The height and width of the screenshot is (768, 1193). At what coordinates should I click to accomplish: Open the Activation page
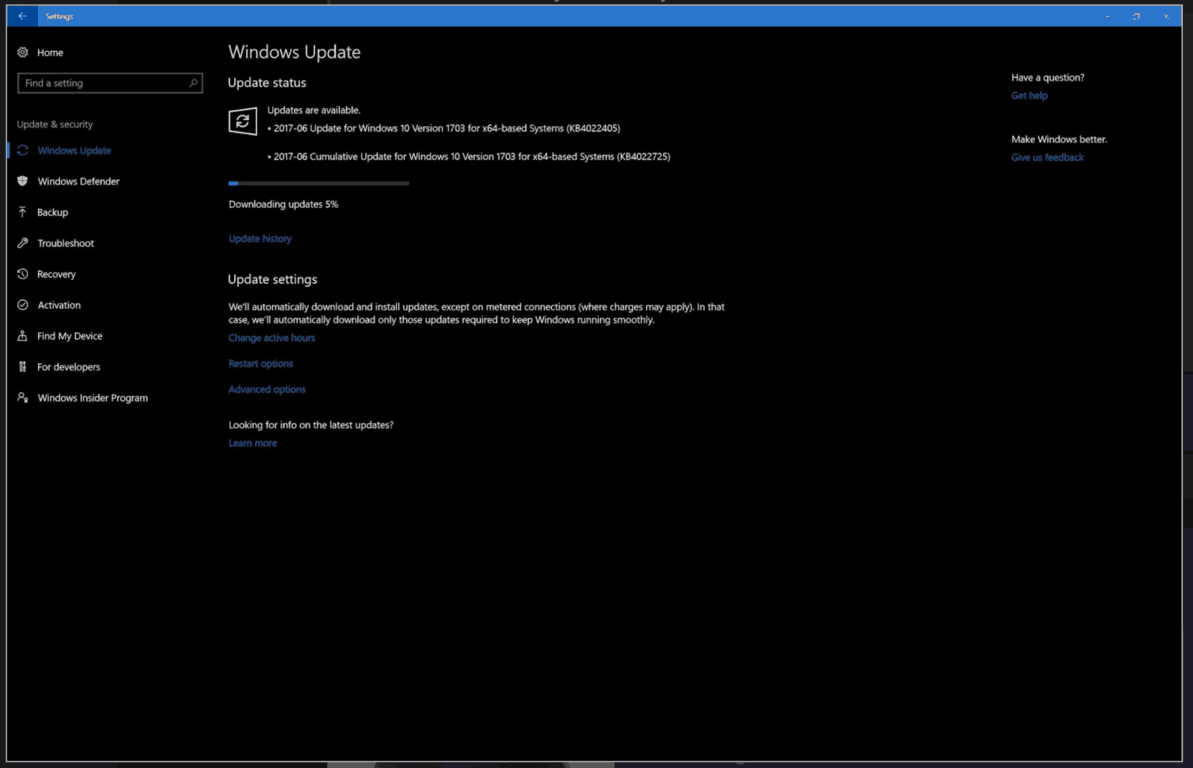[59, 305]
